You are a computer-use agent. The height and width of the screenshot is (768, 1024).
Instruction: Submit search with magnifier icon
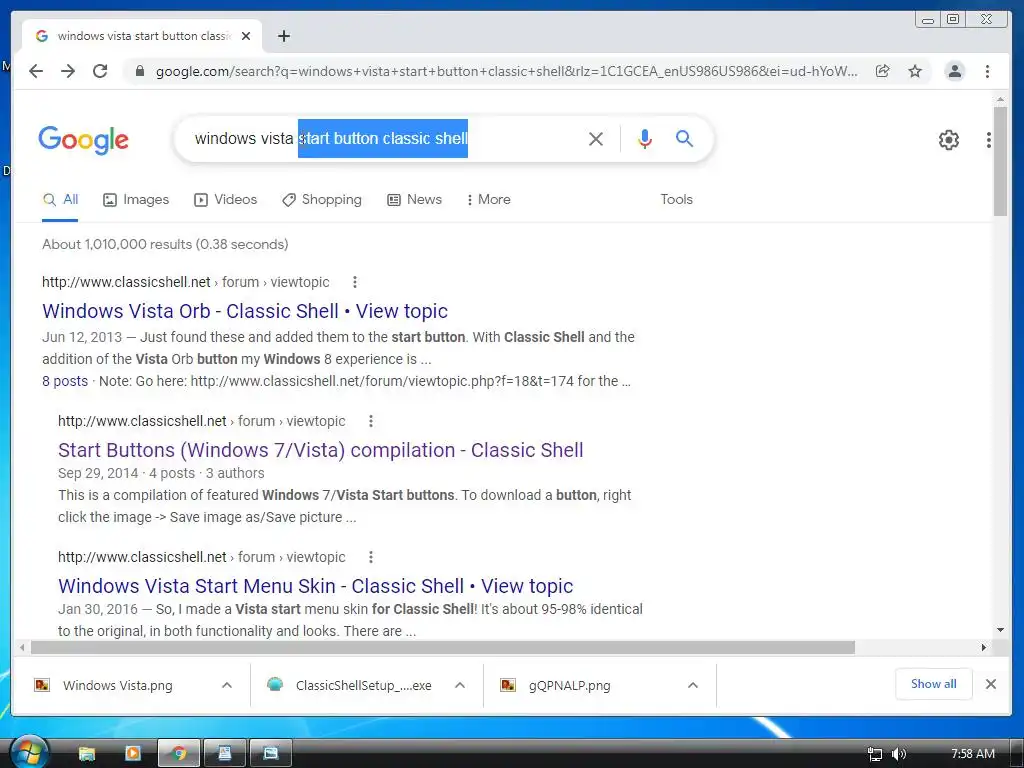(684, 138)
